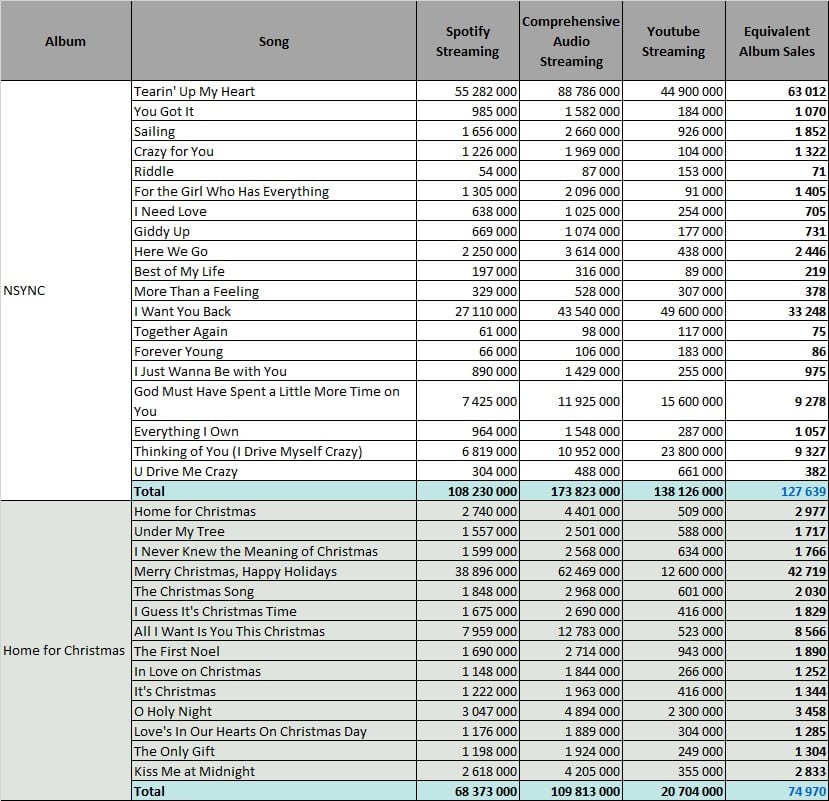The image size is (829, 801).
Task: Select the Sailing song cell
Action: click(274, 132)
